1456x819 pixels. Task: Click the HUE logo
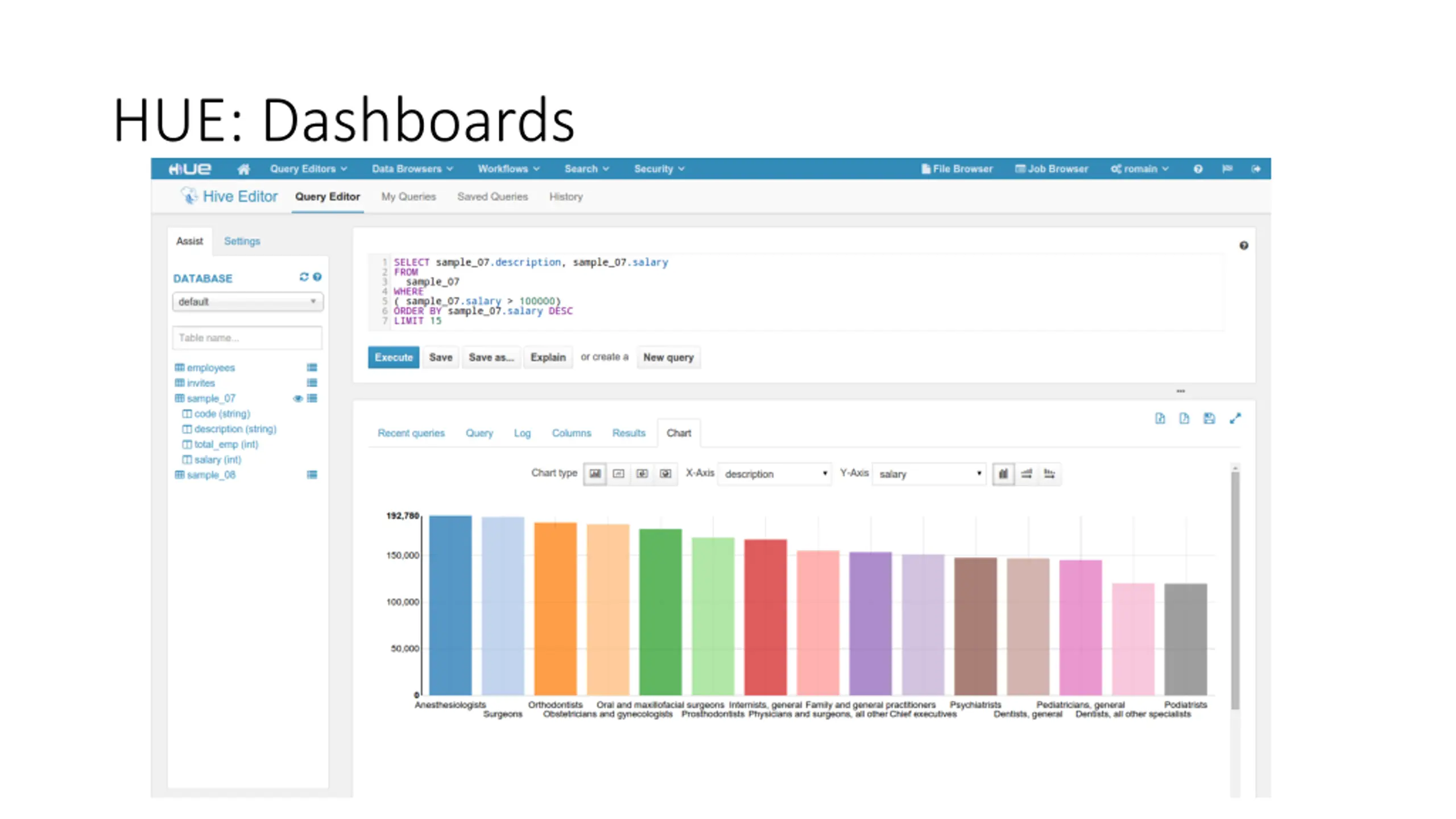(189, 169)
